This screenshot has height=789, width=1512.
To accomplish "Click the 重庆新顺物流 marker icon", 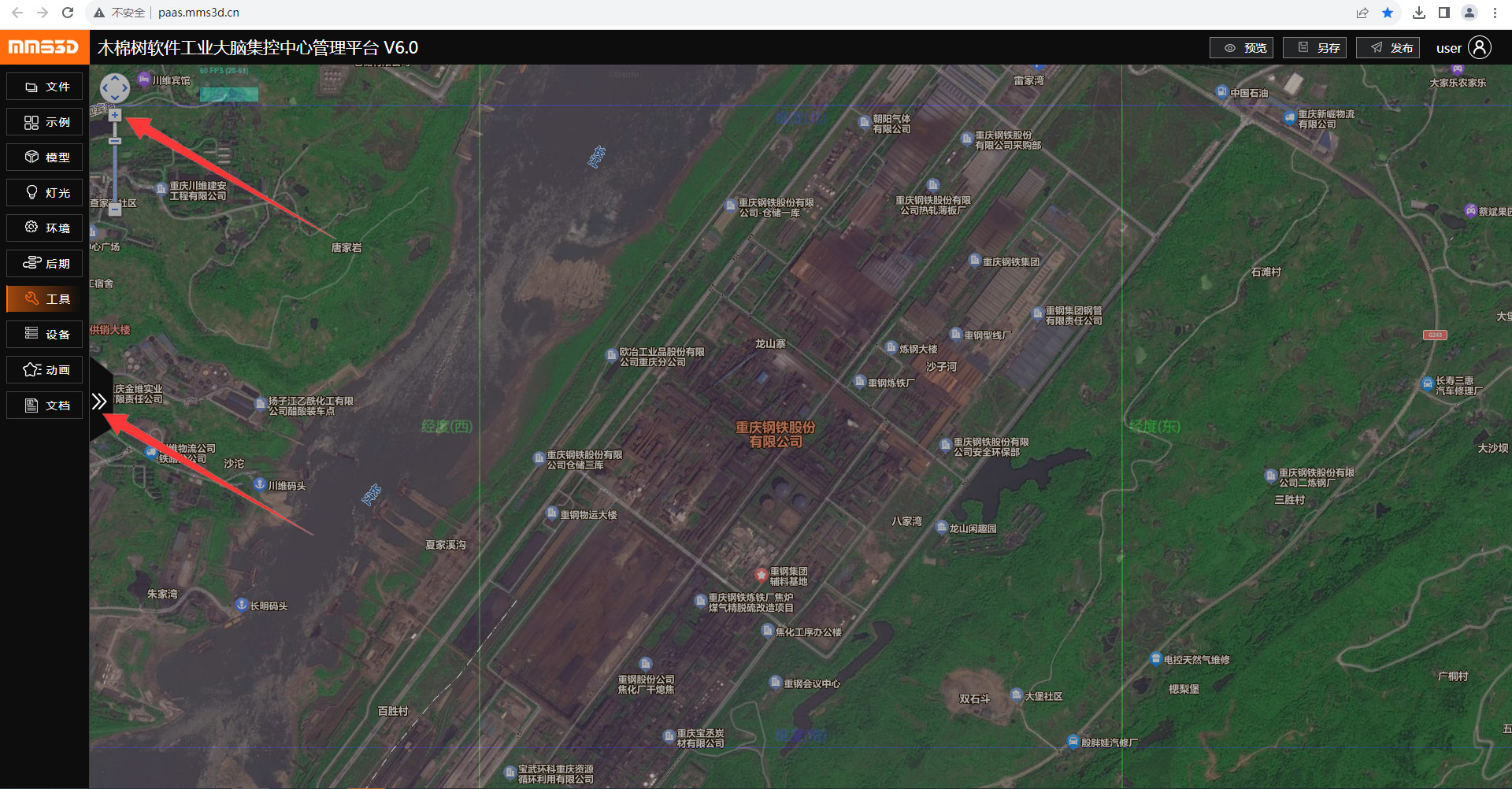I will click(1289, 118).
